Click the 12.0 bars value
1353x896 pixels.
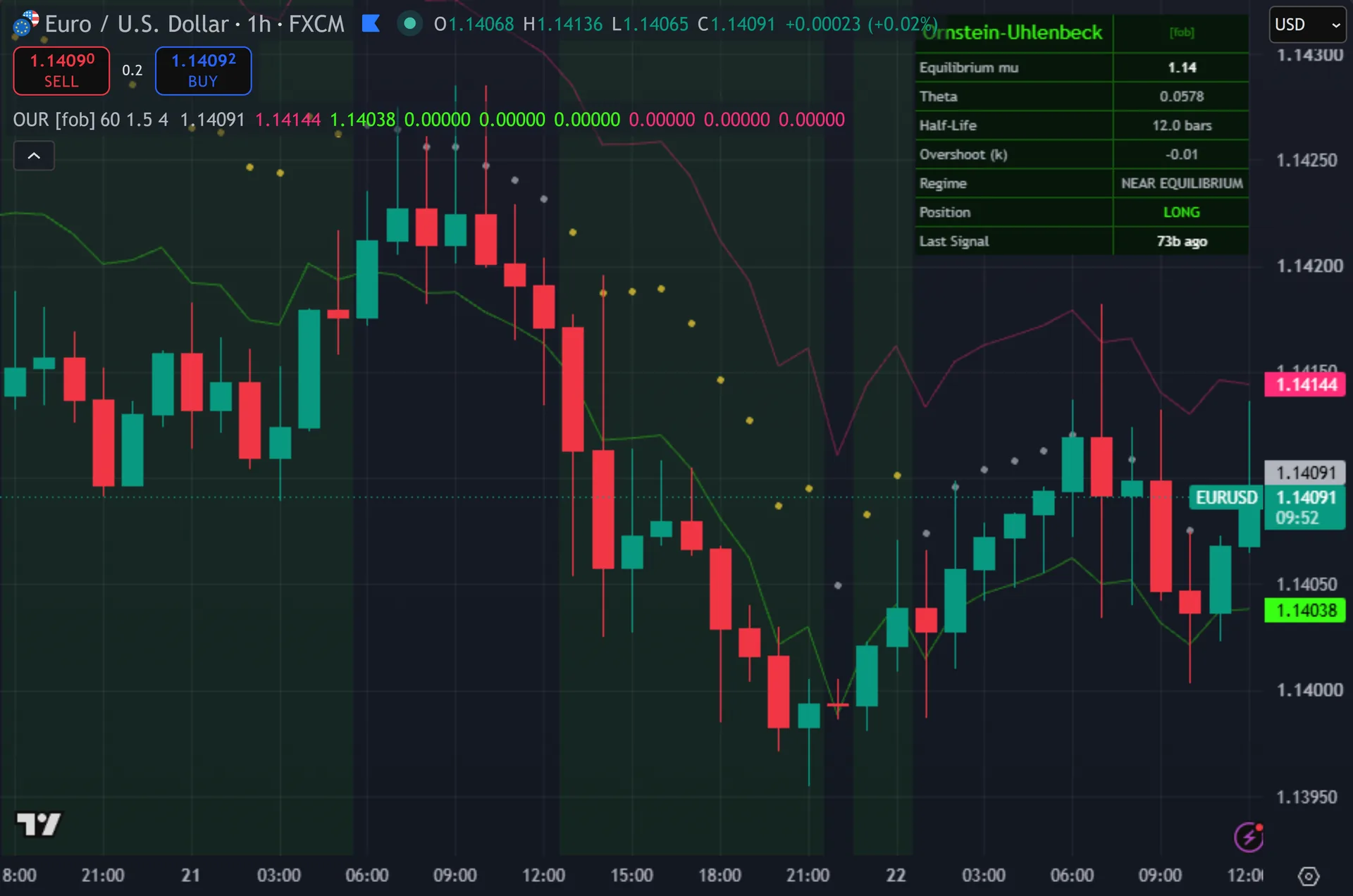pos(1182,125)
